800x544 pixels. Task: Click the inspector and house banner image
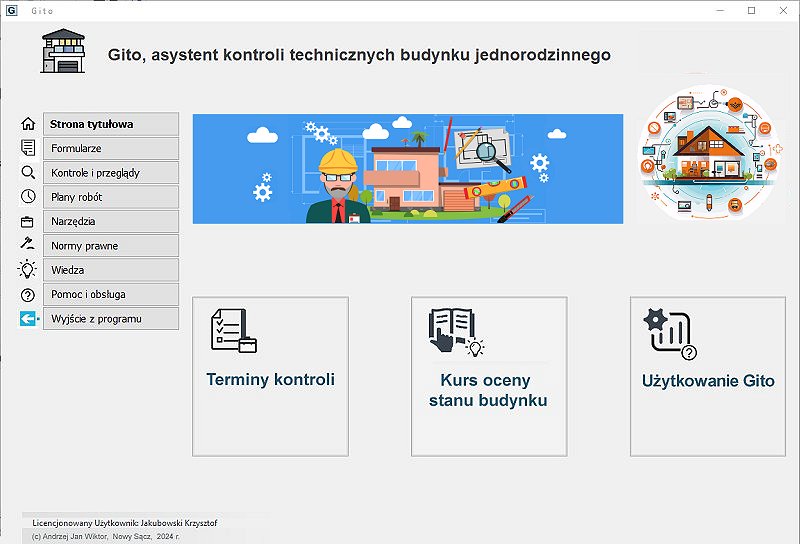coord(407,168)
